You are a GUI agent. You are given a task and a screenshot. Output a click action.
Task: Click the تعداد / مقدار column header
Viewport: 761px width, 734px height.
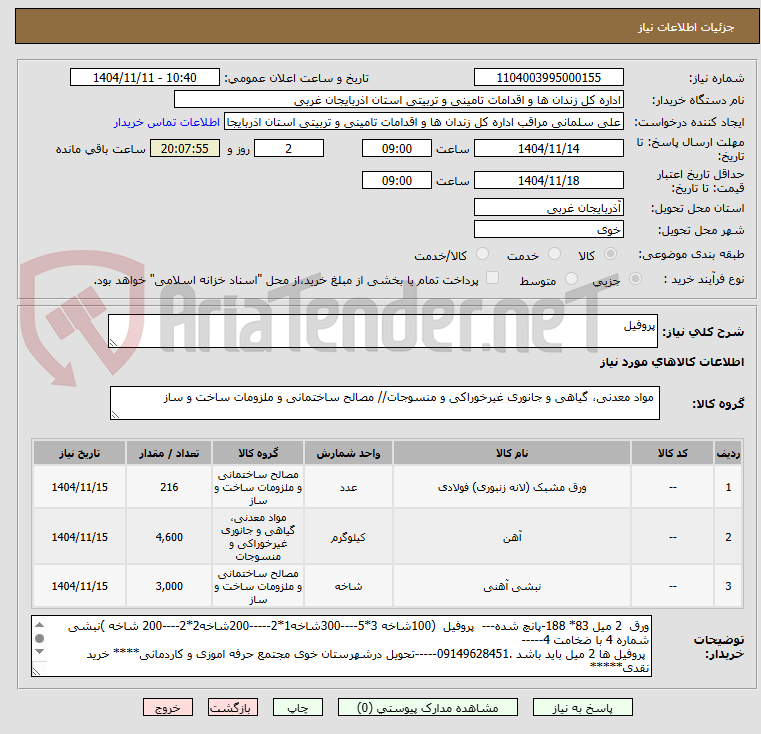(169, 453)
